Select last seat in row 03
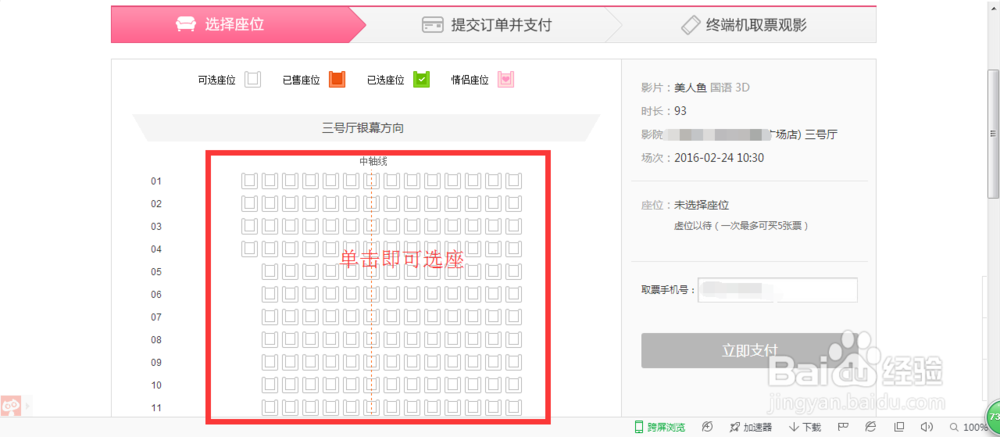The width and height of the screenshot is (1000, 437). pos(514,226)
